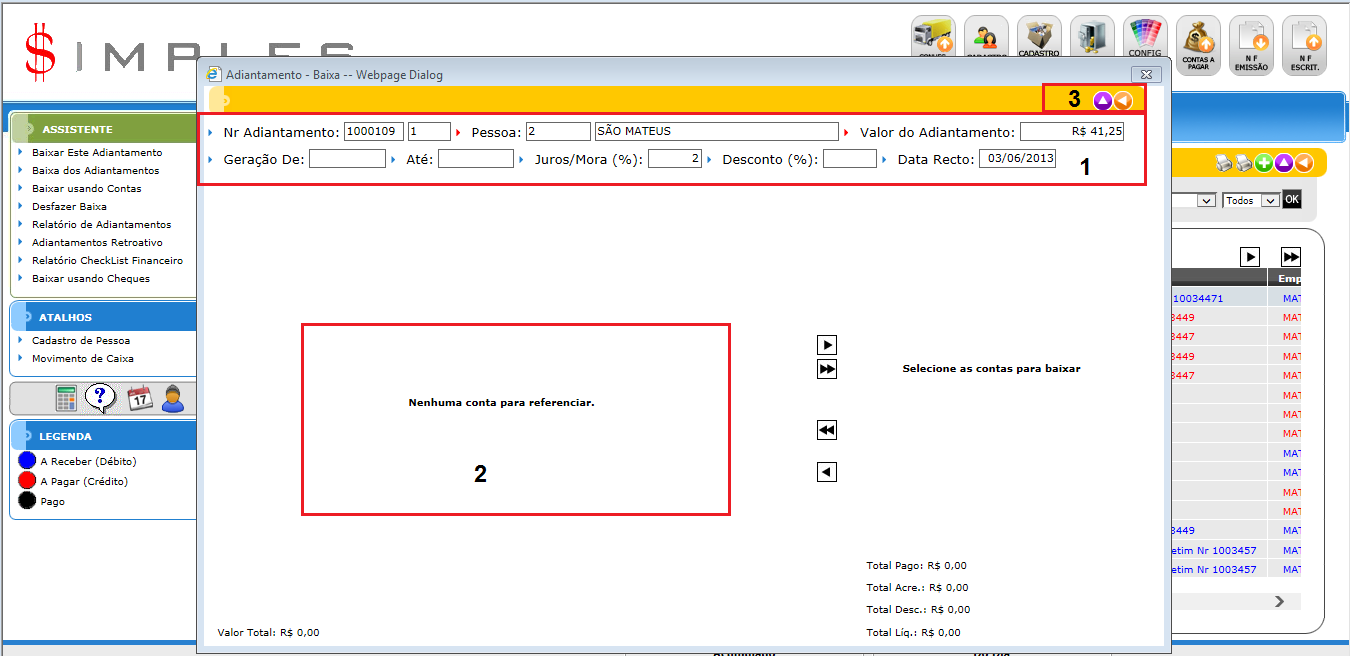Select Cadastro de Pessoa shortcut
Viewport: 1350px width, 656px height.
[x=80, y=340]
